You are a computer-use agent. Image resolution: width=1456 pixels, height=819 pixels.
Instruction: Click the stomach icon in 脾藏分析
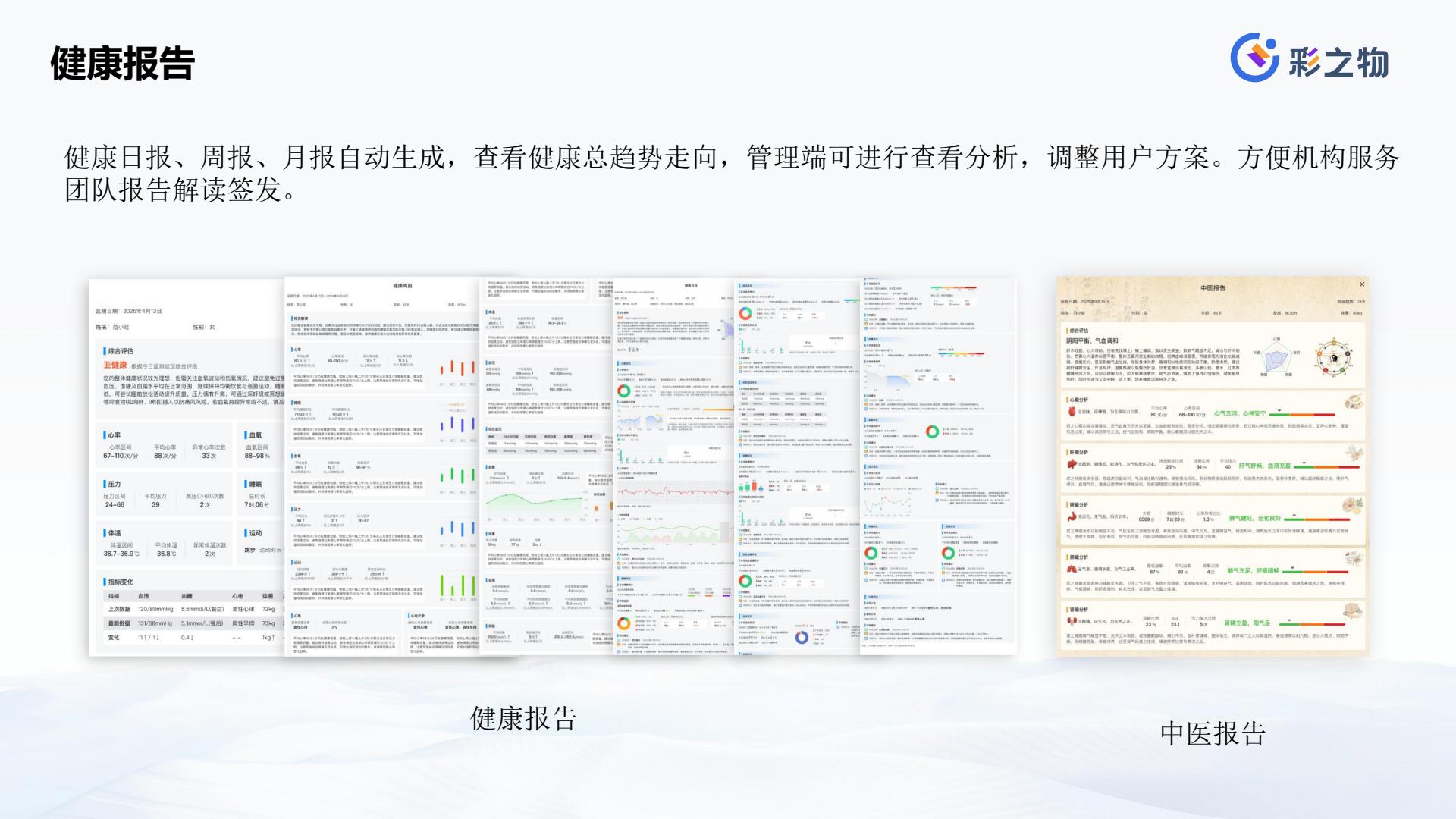point(1072,517)
